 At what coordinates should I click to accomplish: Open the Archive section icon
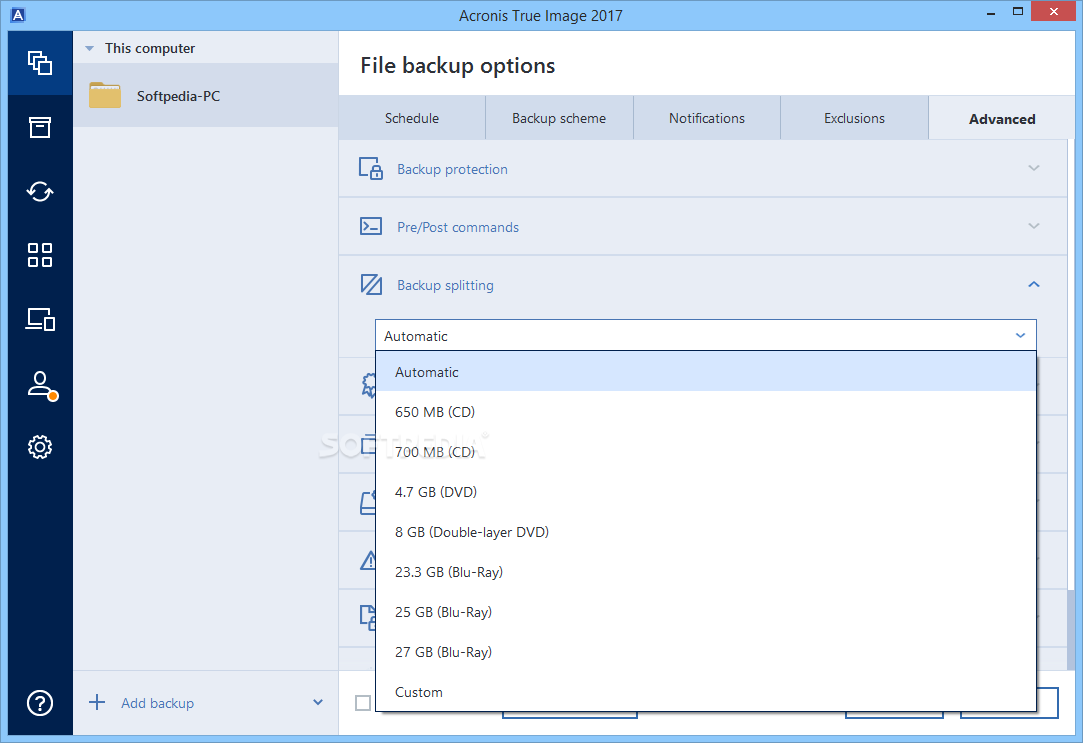[40, 127]
